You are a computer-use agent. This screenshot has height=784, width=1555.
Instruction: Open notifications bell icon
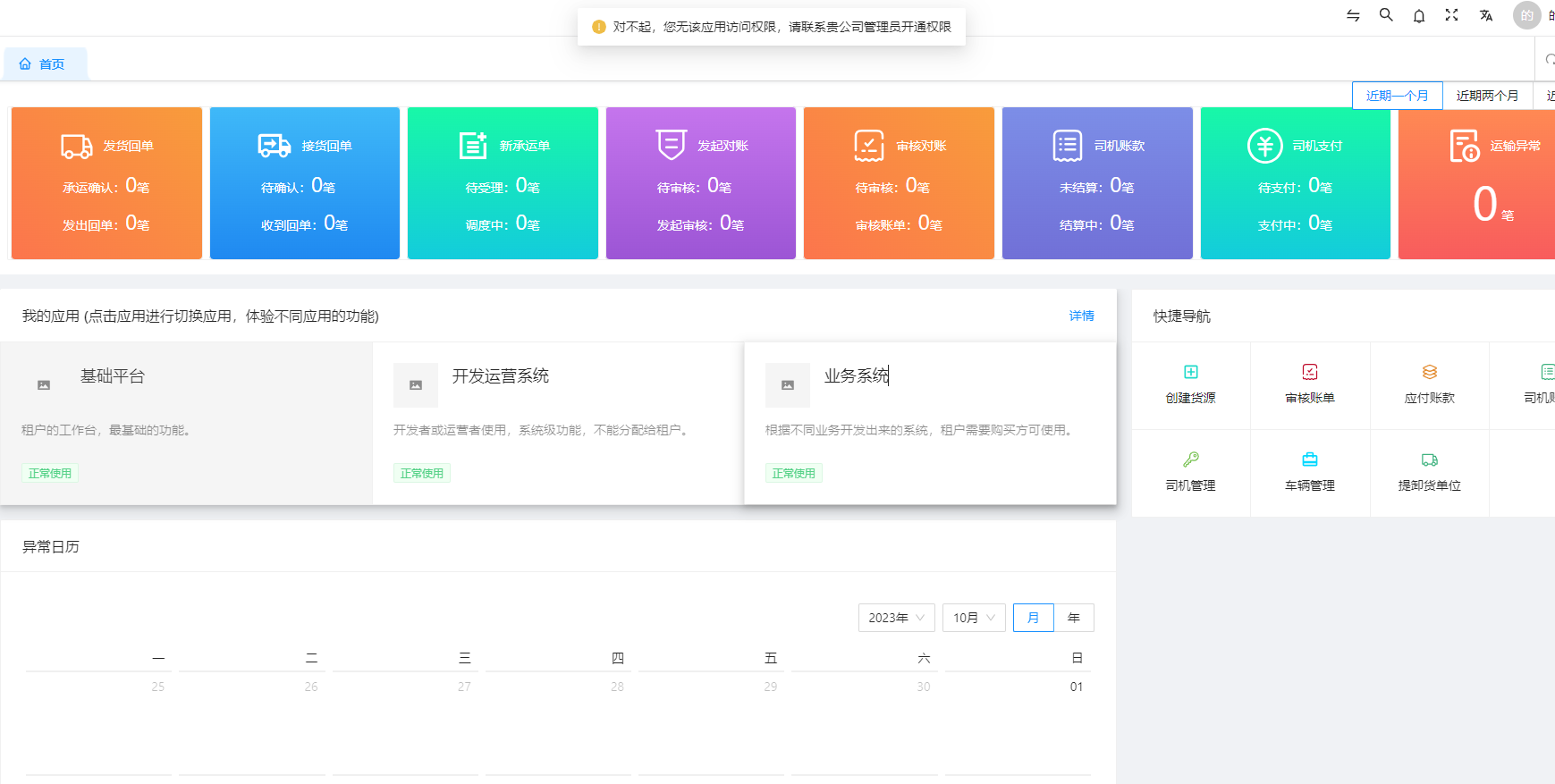(x=1419, y=15)
